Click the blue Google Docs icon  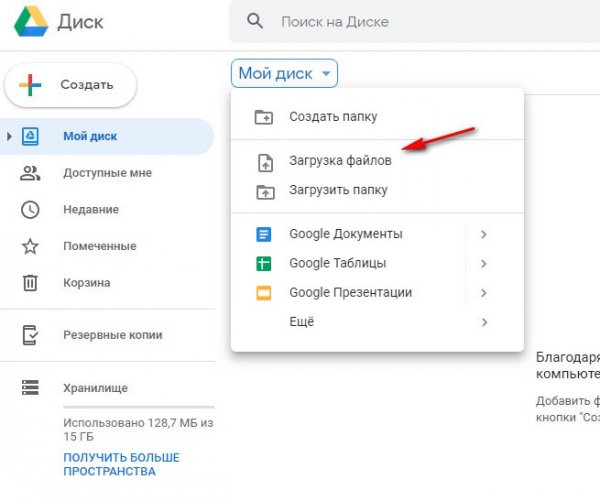(x=264, y=234)
